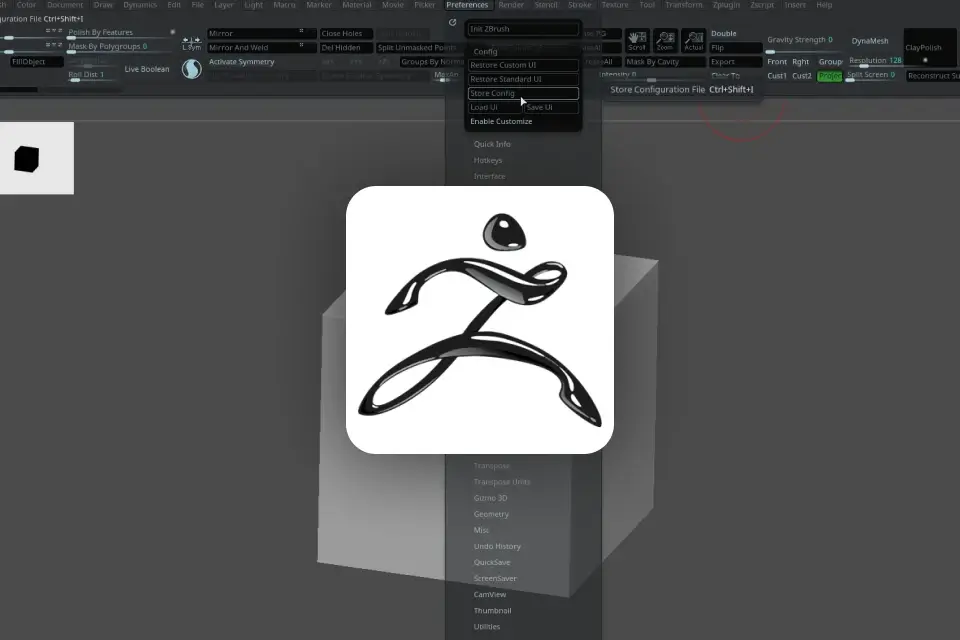Click the refresh icon beside Init ZBrush
The height and width of the screenshot is (640, 960).
click(452, 23)
